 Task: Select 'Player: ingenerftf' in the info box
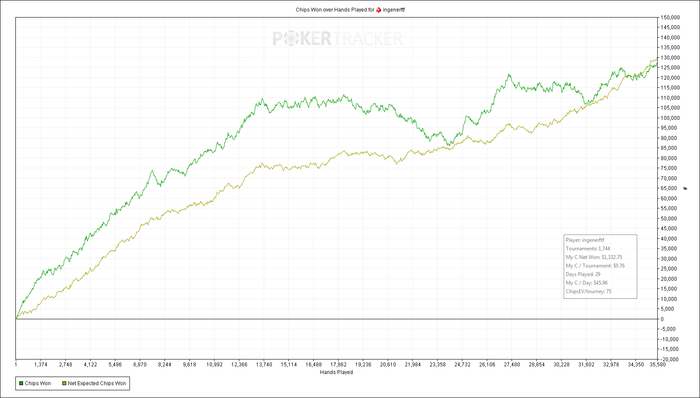[x=585, y=240]
